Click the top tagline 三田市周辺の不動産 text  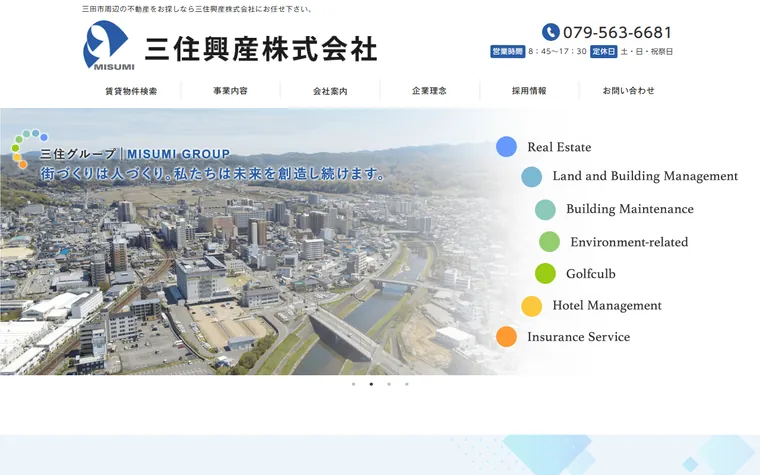[197, 9]
